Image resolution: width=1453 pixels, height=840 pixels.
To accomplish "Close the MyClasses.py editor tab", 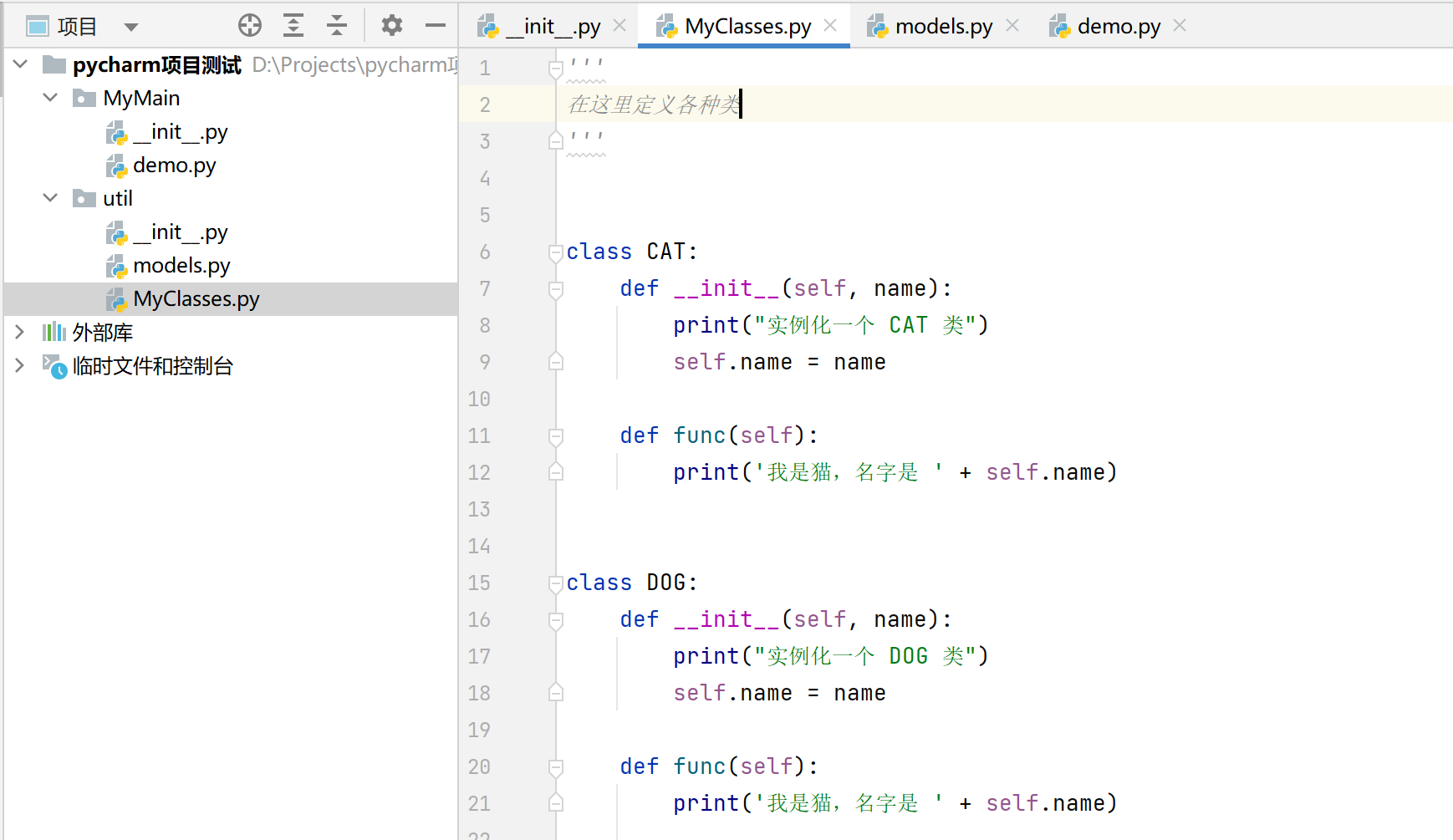I will tap(830, 26).
